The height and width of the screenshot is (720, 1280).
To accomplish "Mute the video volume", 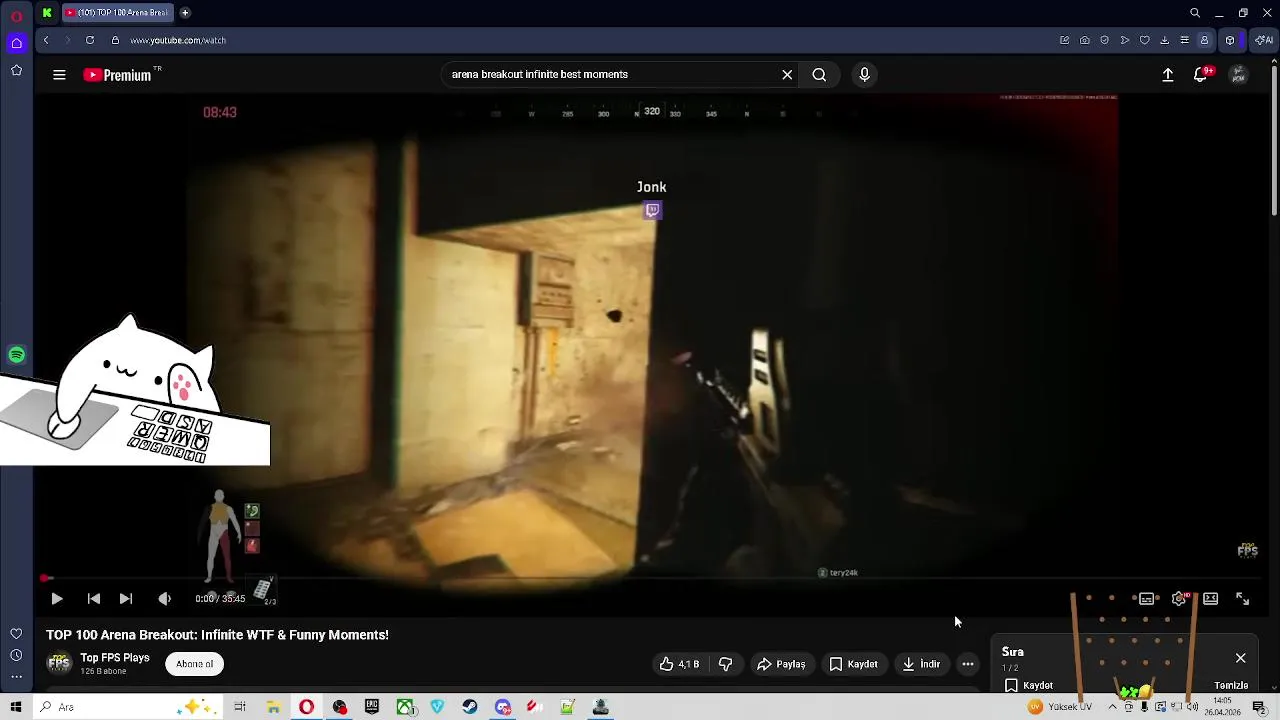I will [165, 599].
